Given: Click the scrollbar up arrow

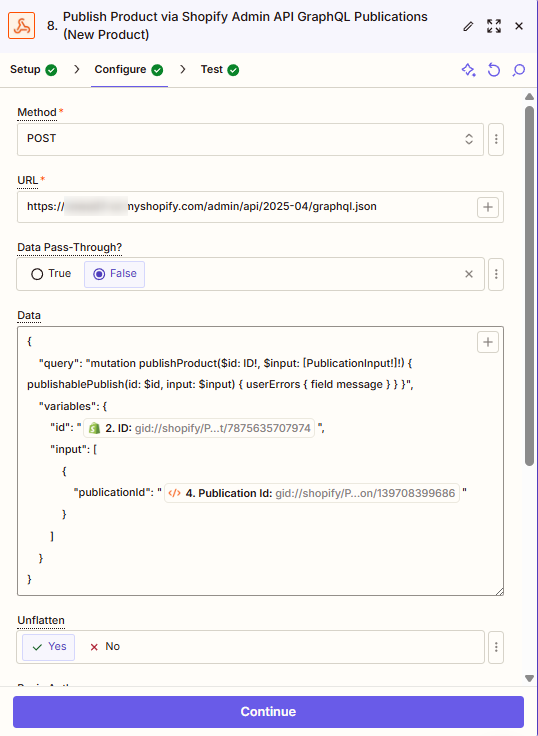Looking at the screenshot, I should pyautogui.click(x=530, y=97).
